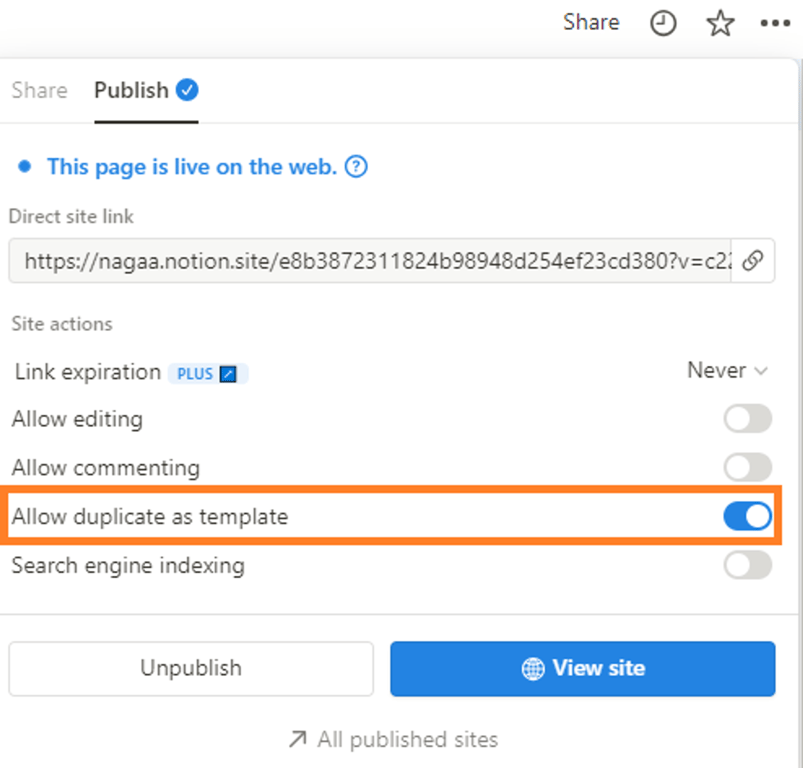Toggle Search engine indexing on
This screenshot has width=803, height=768.
[x=748, y=565]
